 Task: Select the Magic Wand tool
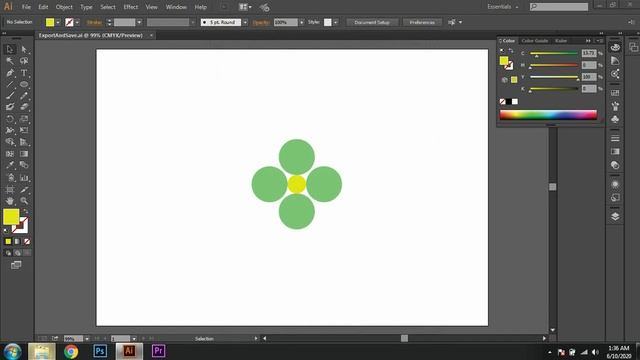10,61
